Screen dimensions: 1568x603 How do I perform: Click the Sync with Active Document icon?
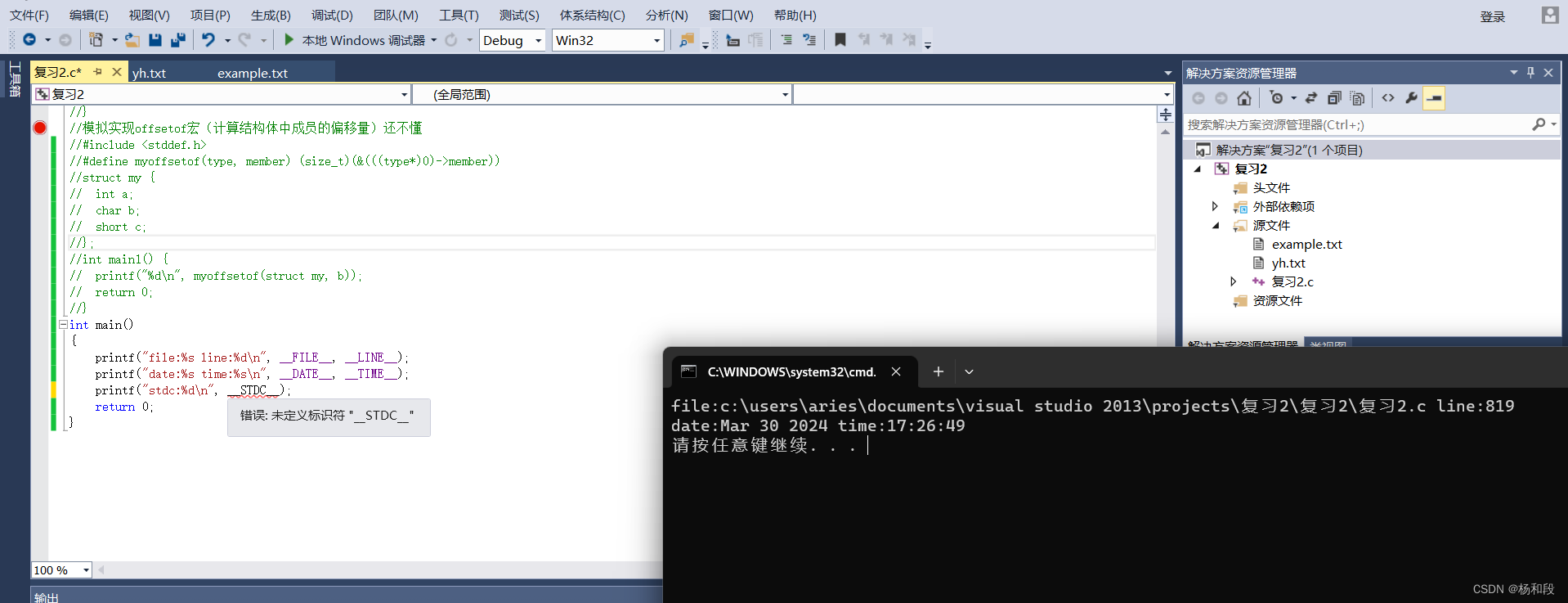1311,98
